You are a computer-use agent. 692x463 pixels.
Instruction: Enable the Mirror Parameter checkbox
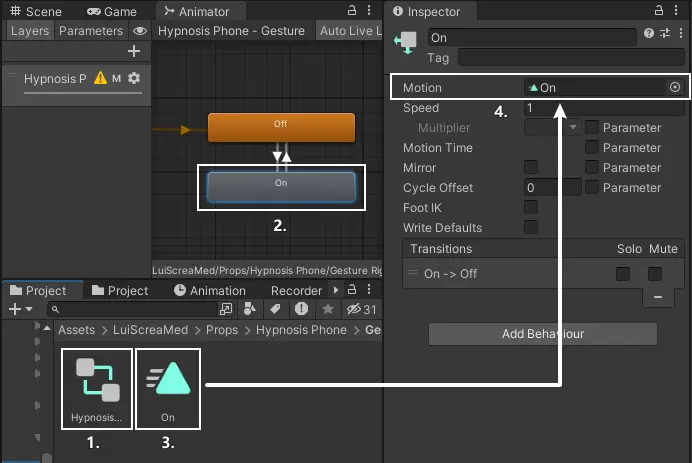point(592,167)
